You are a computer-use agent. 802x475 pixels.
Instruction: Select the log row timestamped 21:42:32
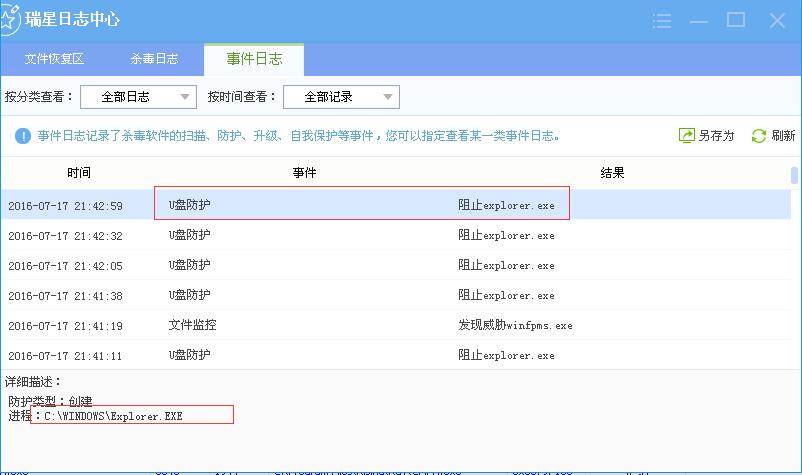396,235
